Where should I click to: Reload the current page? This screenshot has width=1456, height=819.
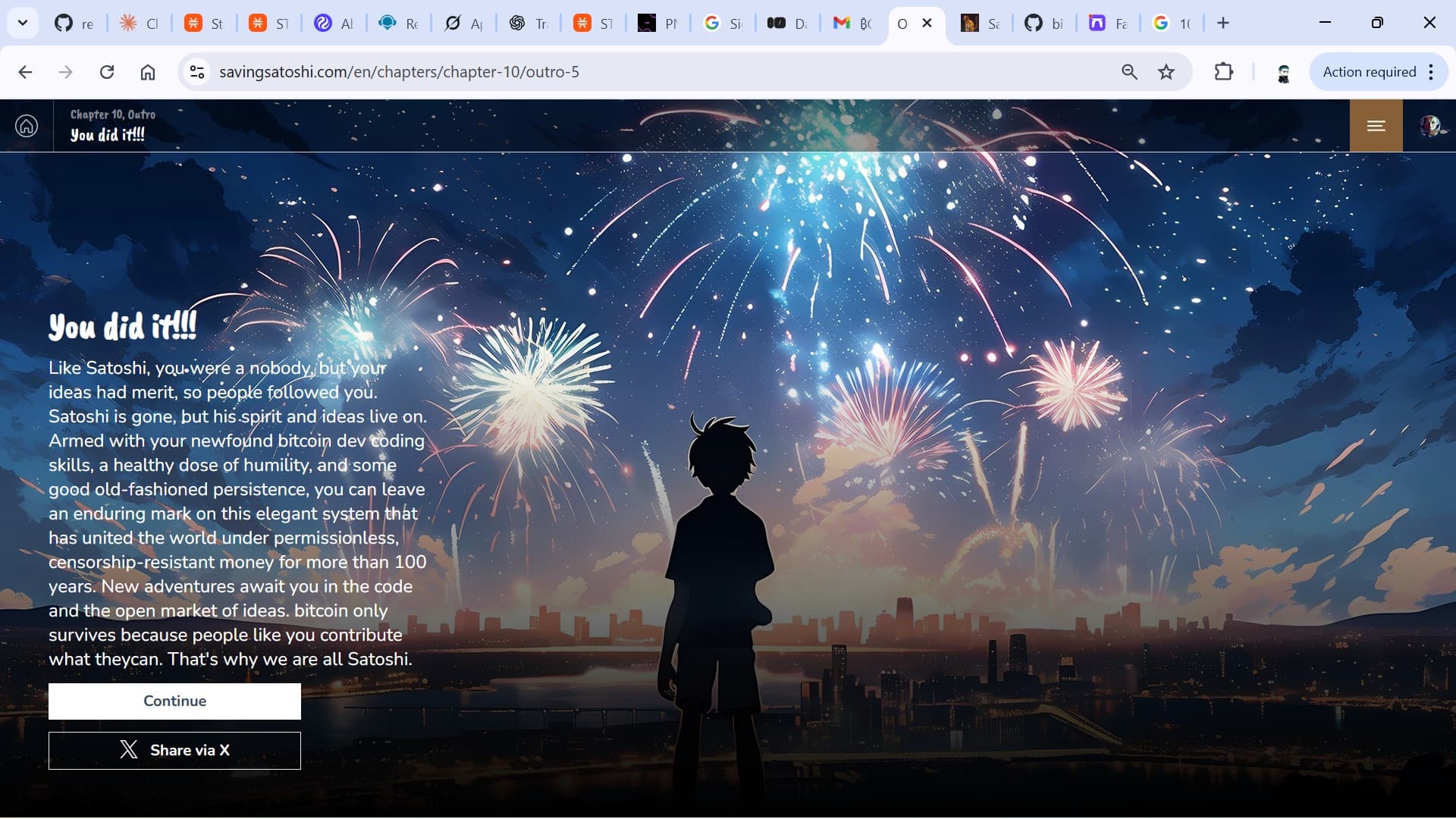pyautogui.click(x=107, y=72)
